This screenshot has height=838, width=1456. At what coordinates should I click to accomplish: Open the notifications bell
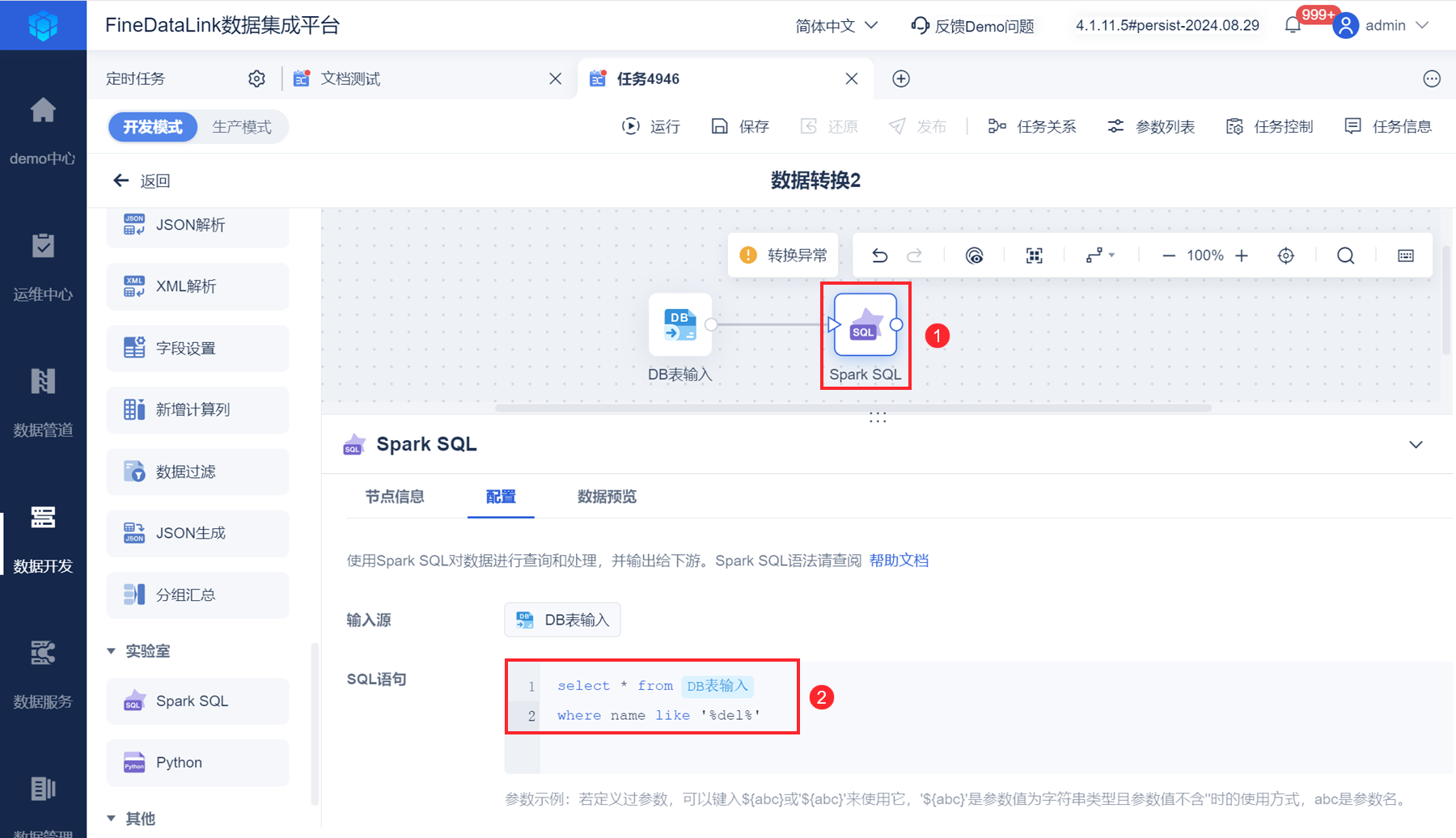coord(1293,26)
